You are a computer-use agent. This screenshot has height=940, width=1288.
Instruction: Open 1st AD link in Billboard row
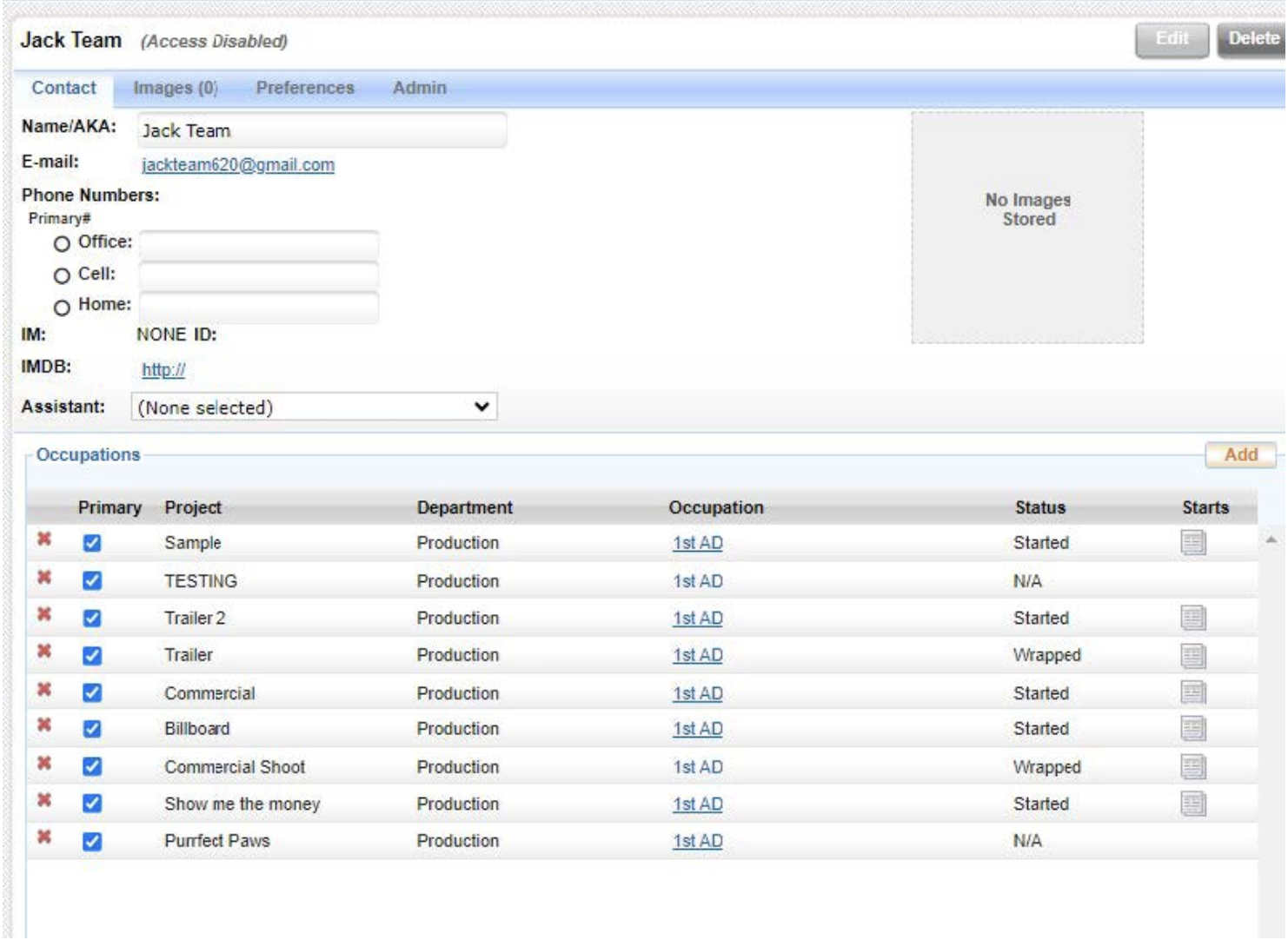[x=698, y=729]
